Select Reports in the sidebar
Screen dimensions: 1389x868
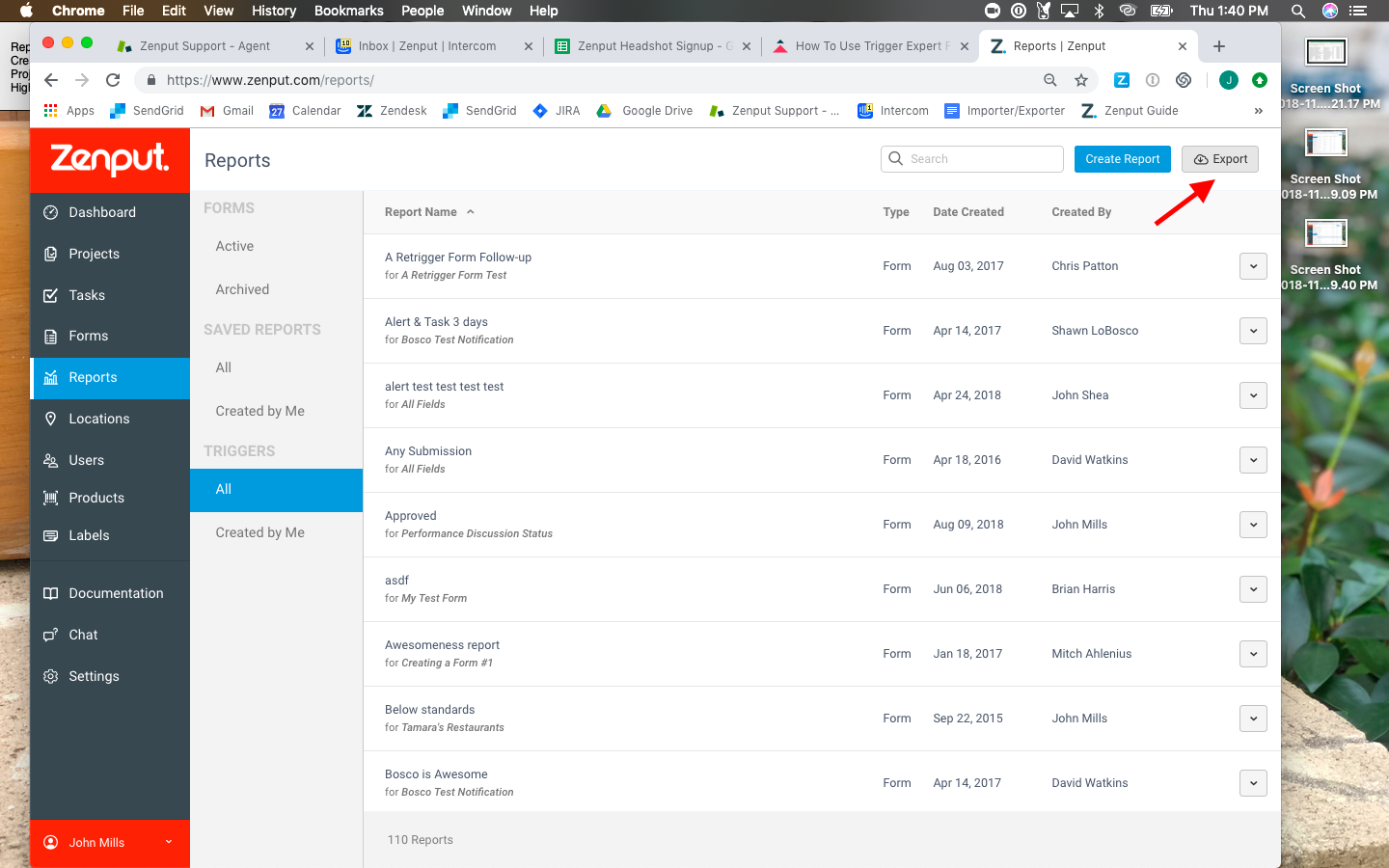point(110,377)
